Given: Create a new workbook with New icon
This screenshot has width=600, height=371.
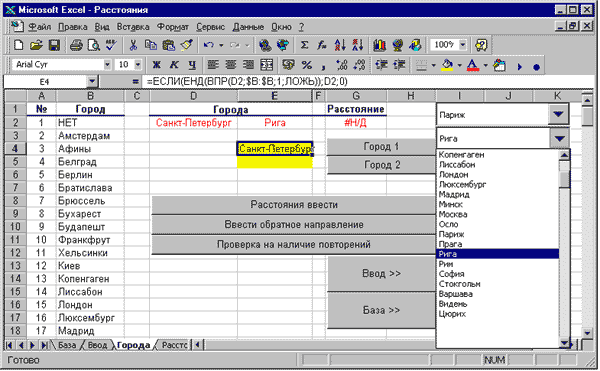Looking at the screenshot, I should pyautogui.click(x=18, y=45).
